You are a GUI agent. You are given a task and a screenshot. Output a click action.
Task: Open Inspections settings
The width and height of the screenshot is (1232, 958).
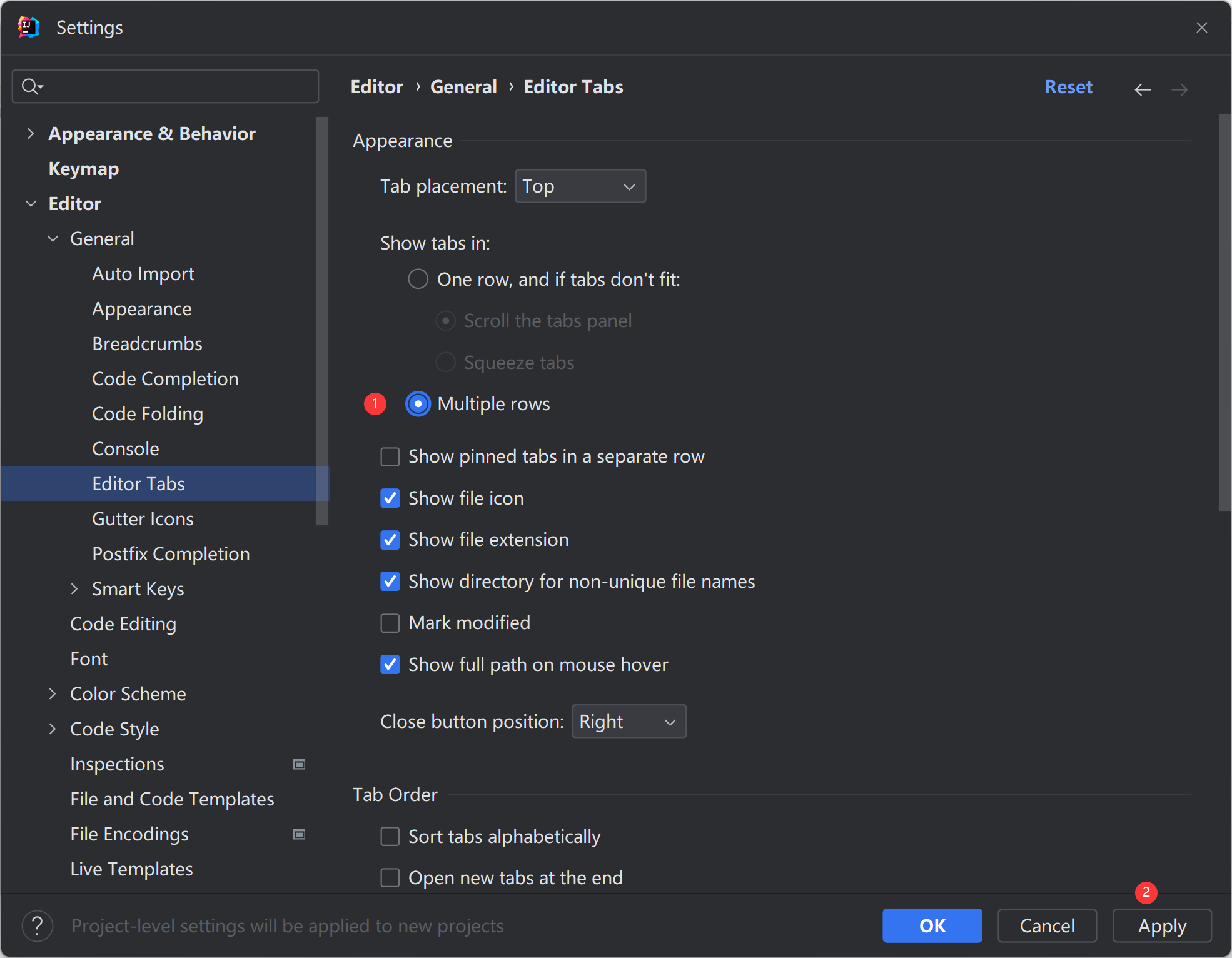point(117,764)
